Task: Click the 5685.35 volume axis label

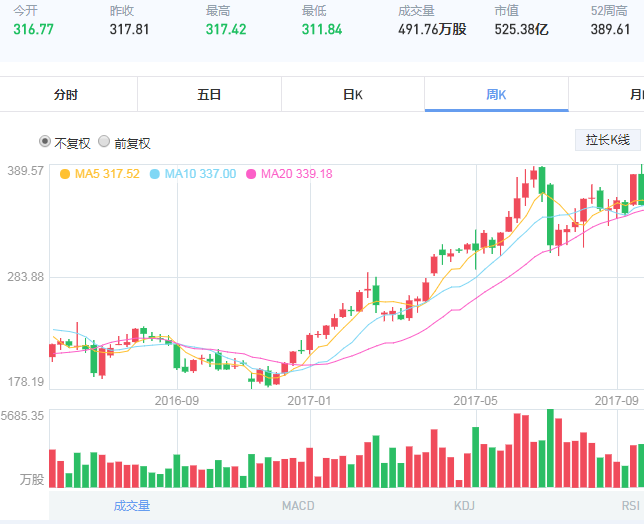Action: [22, 416]
